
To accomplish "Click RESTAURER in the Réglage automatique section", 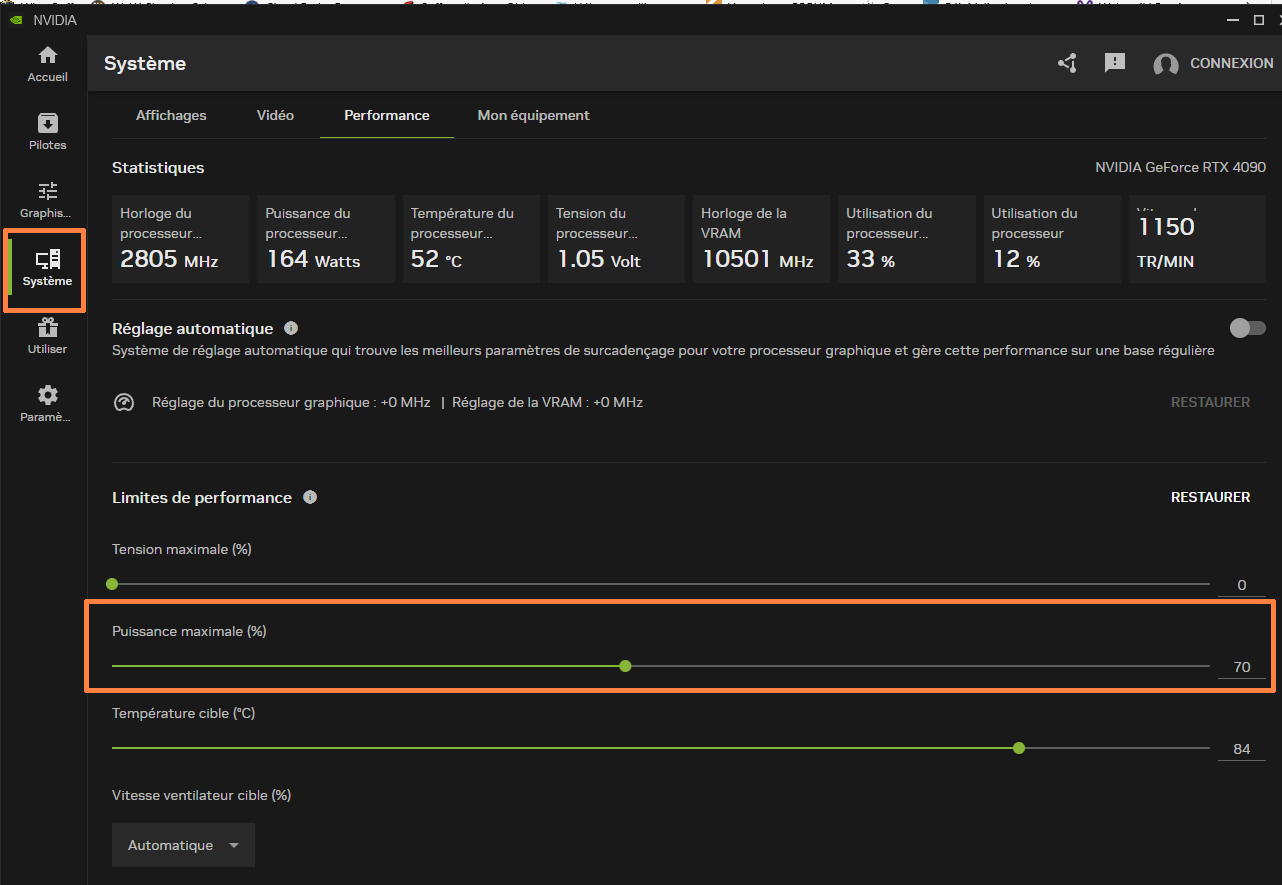I will tap(1210, 402).
